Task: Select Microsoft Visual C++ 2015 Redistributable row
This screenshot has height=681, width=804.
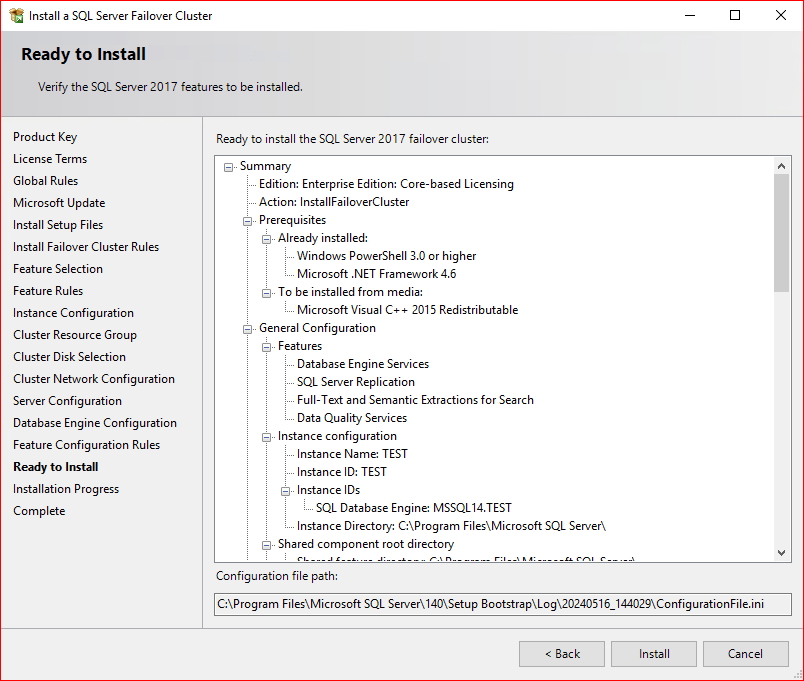Action: (x=407, y=310)
